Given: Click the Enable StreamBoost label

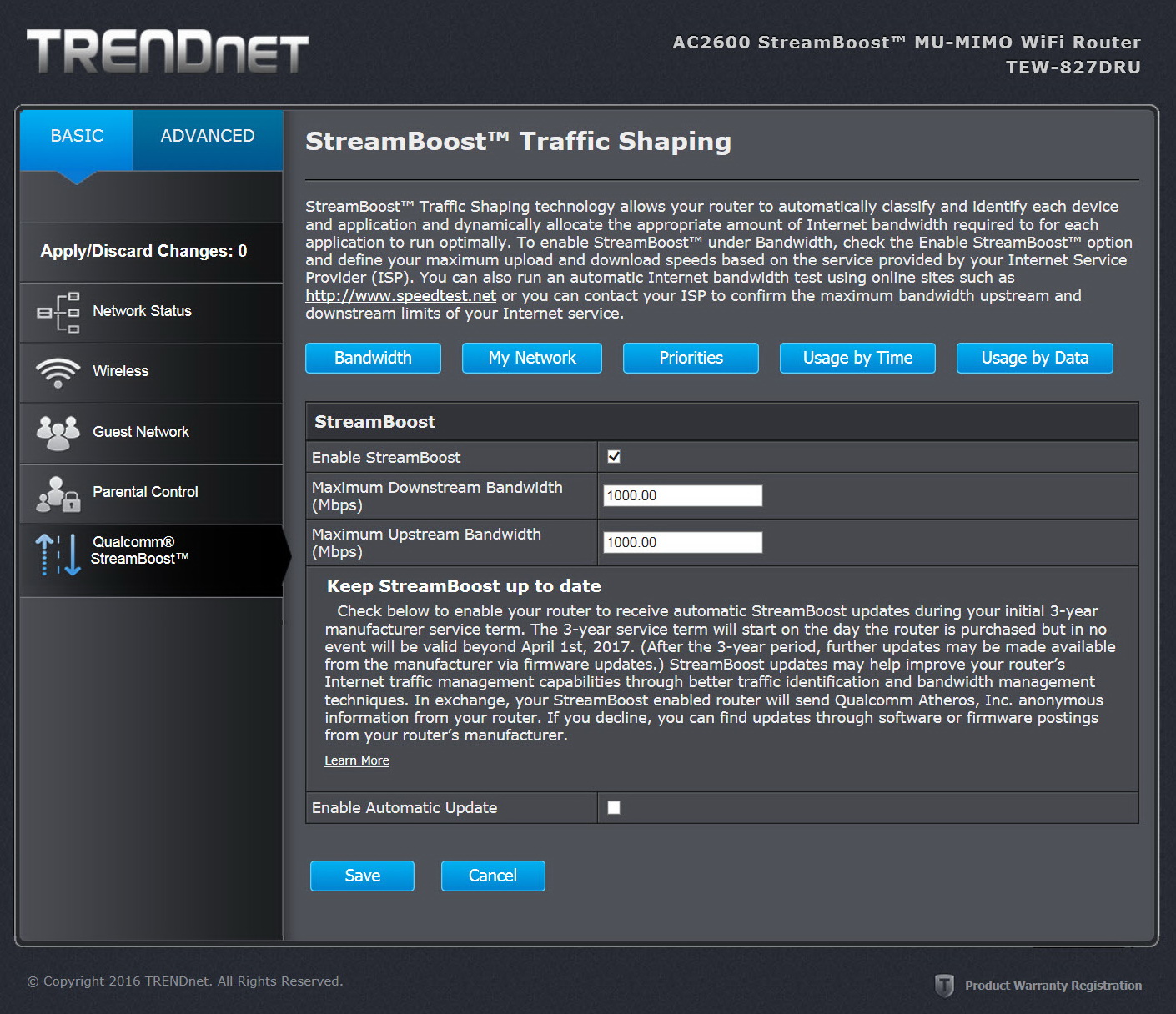Looking at the screenshot, I should tap(386, 457).
